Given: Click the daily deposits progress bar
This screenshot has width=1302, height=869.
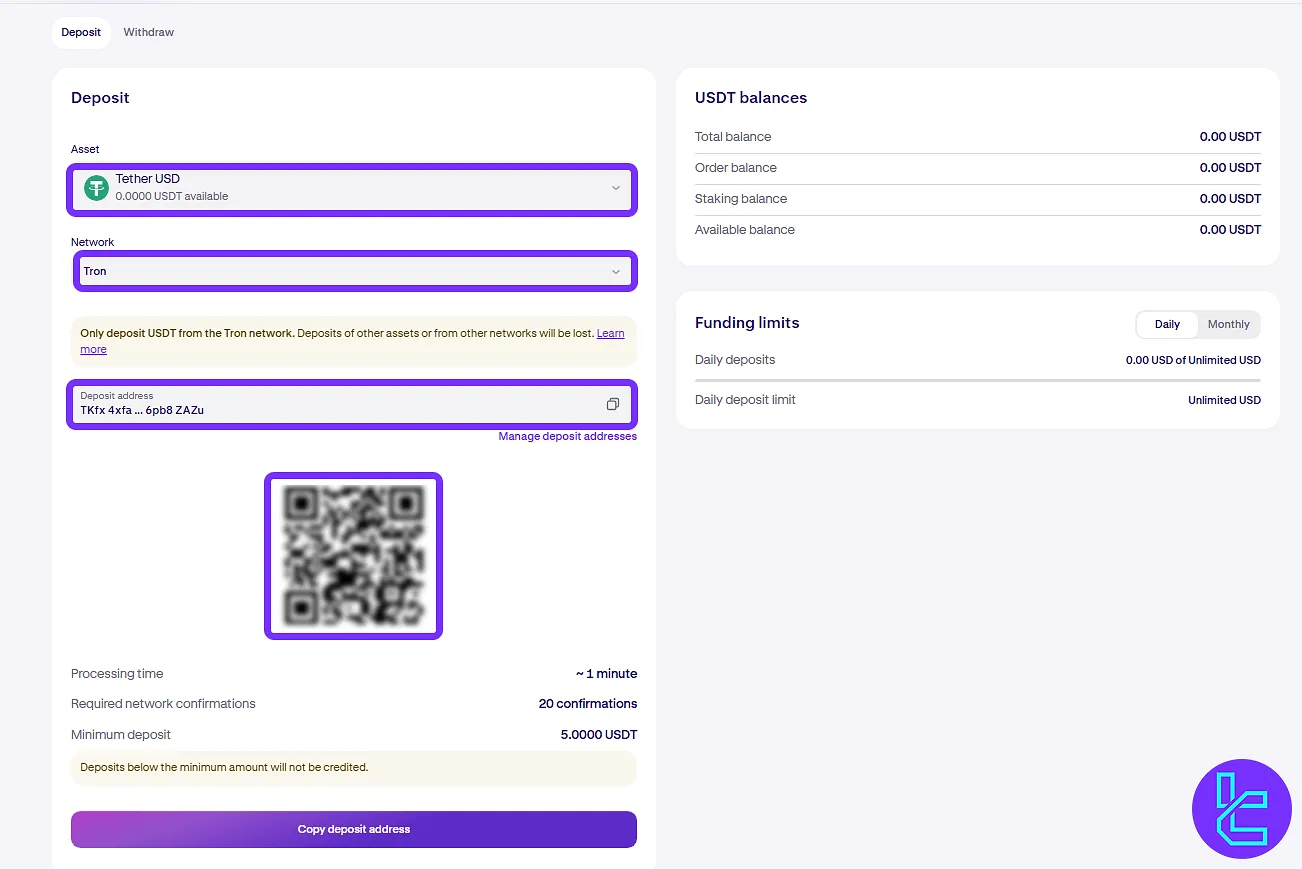Looking at the screenshot, I should click(x=977, y=380).
